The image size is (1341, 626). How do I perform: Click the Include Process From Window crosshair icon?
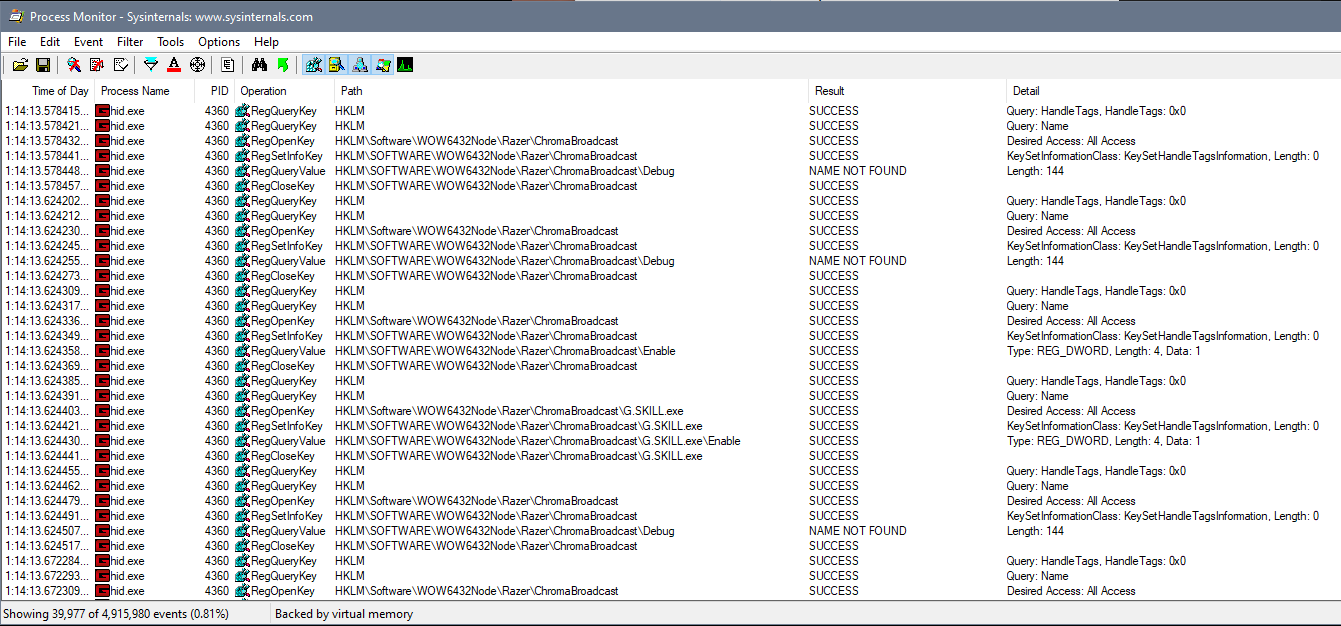(197, 64)
